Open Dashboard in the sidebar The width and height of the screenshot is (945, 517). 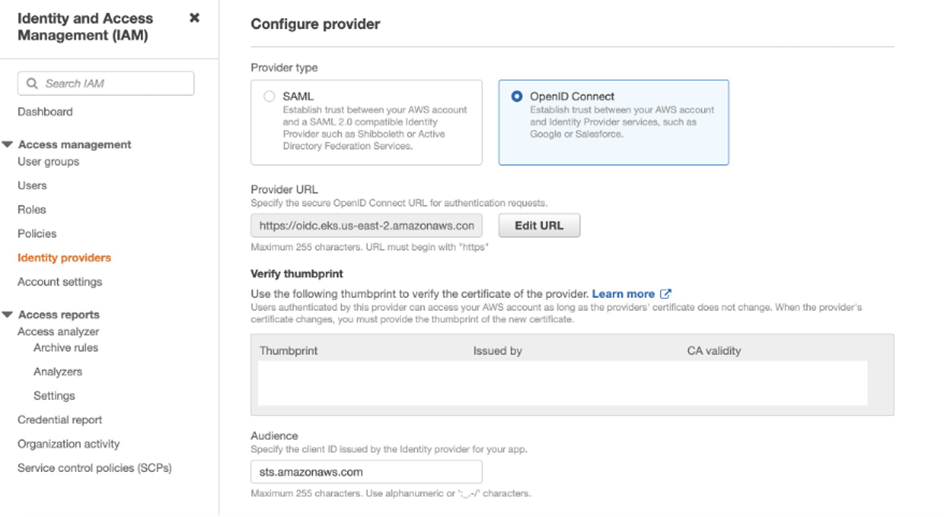45,111
